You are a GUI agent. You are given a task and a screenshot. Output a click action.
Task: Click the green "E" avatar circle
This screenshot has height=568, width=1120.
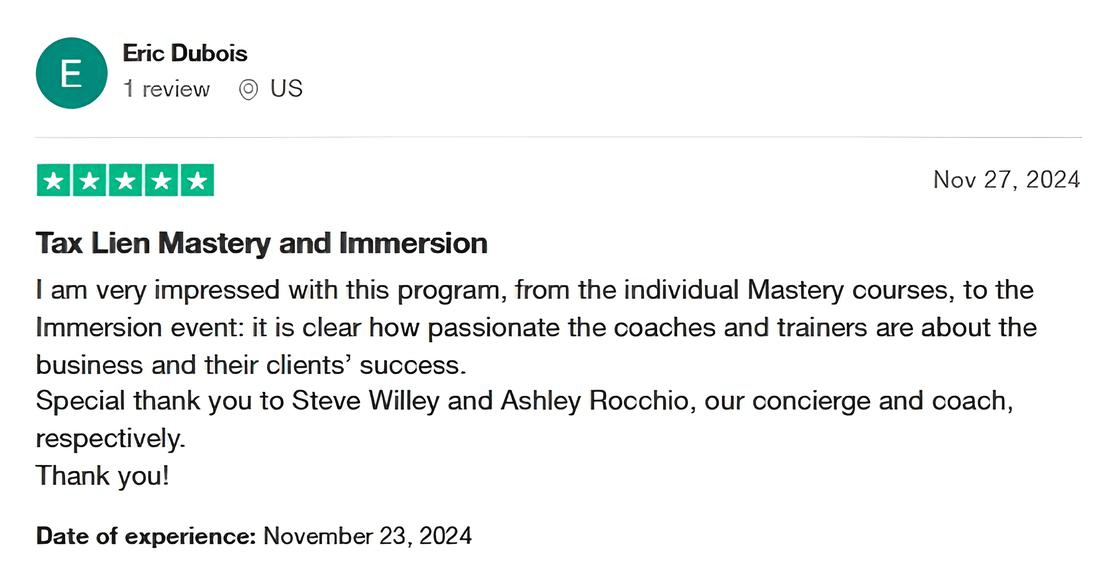(x=71, y=73)
